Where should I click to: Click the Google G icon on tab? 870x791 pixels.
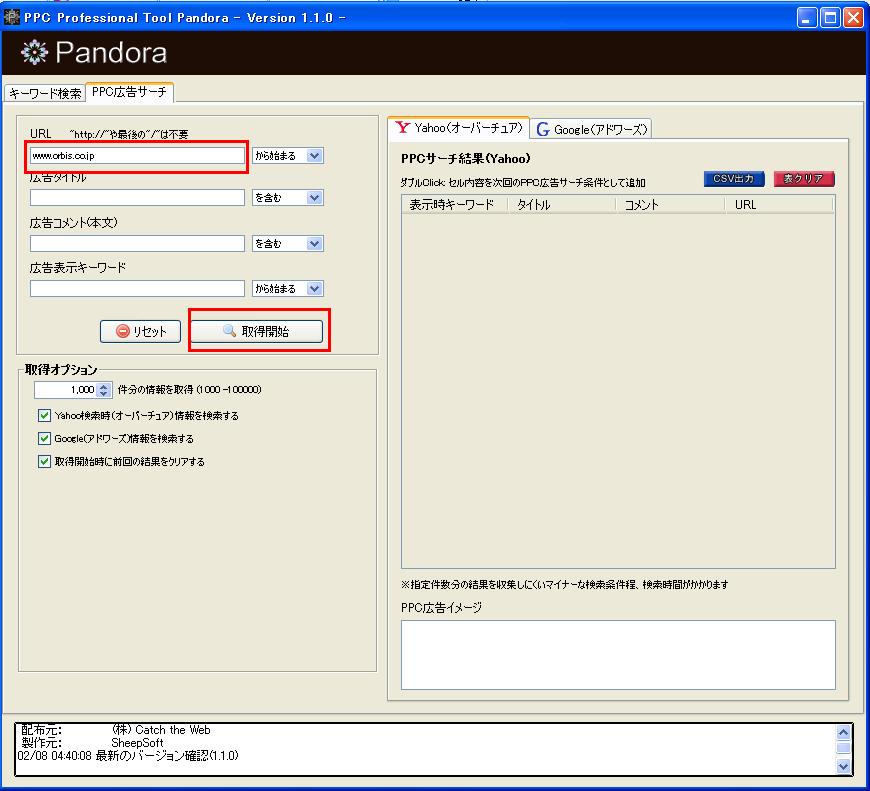click(x=543, y=129)
